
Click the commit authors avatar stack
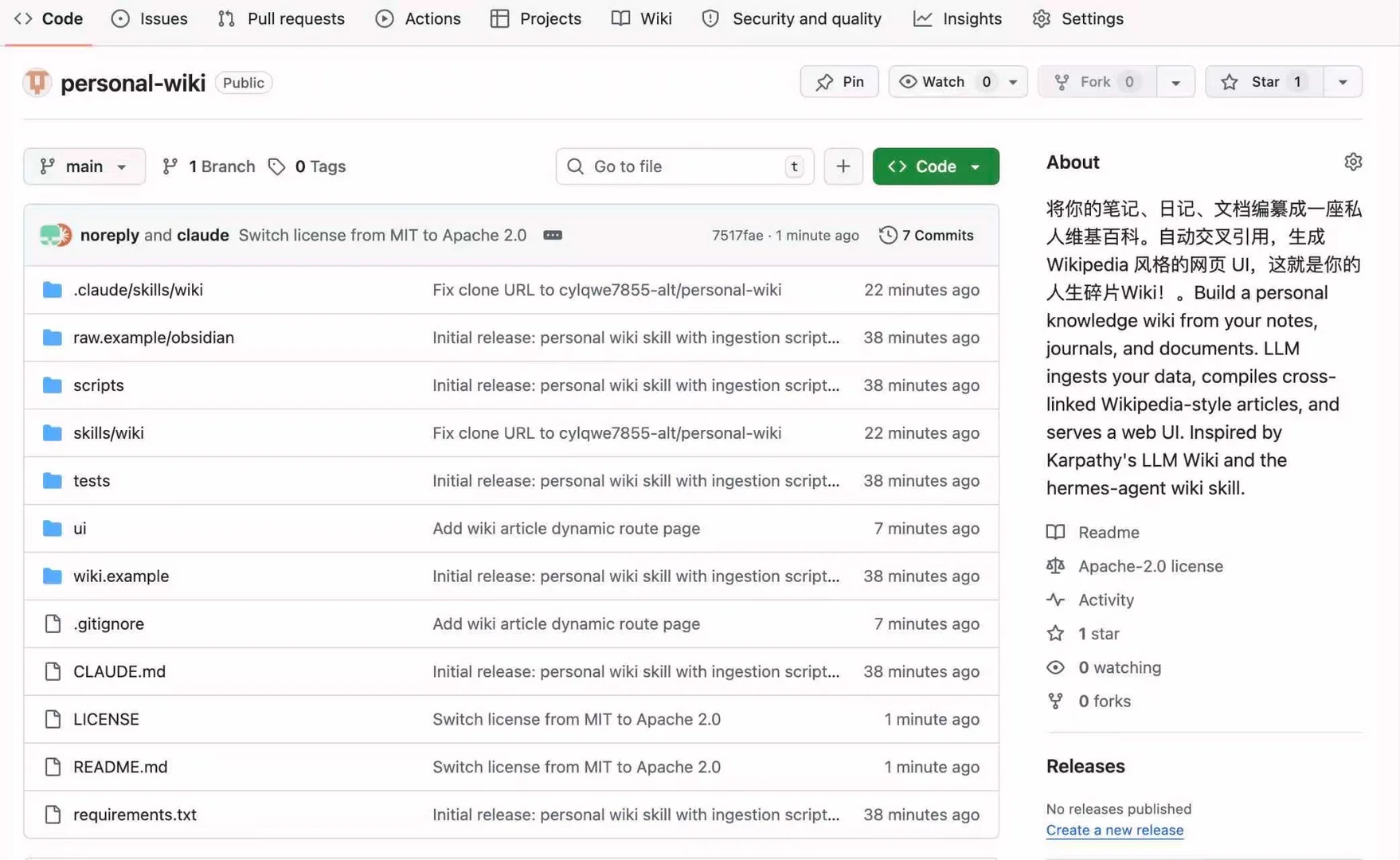(x=56, y=235)
